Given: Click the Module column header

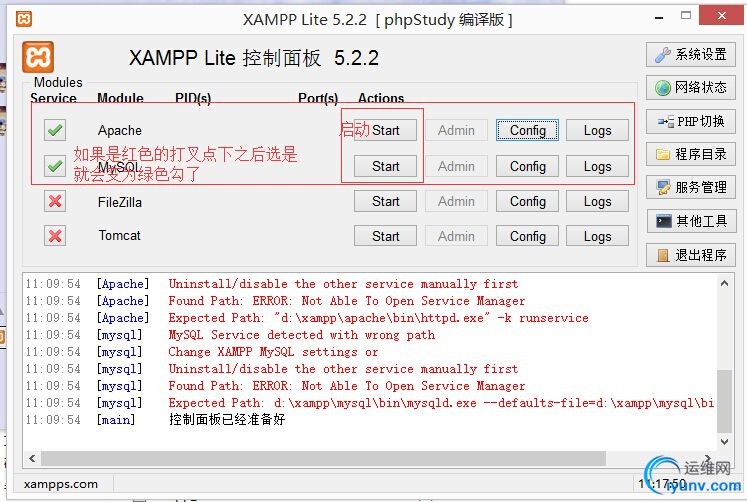Looking at the screenshot, I should coord(121,98).
